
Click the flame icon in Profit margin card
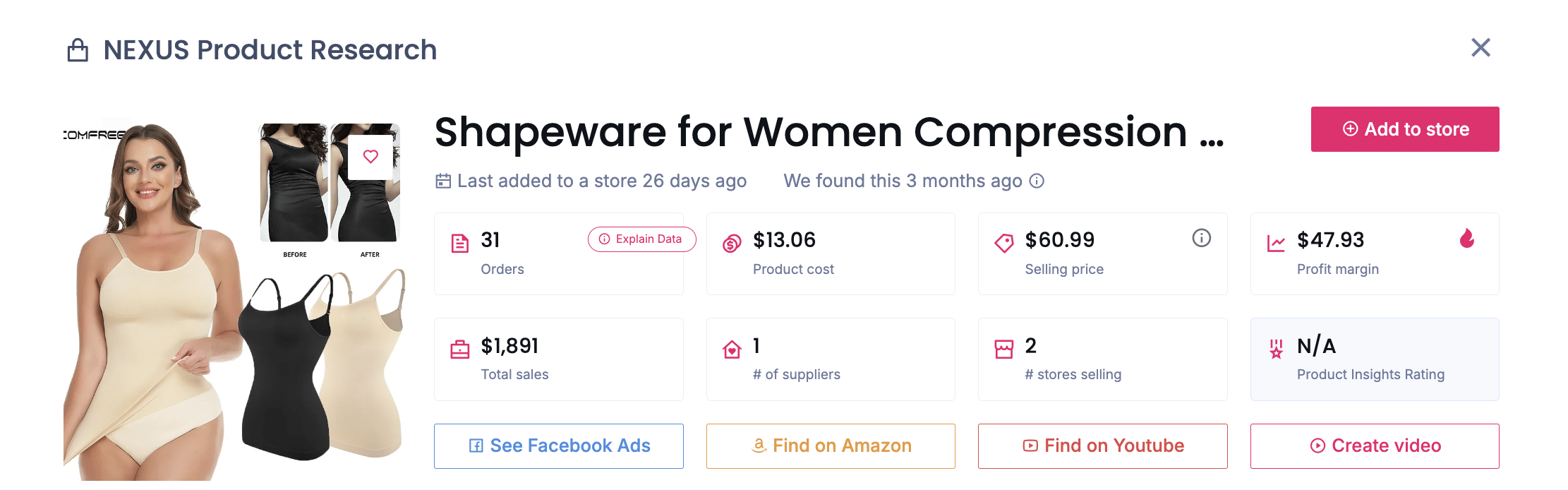(x=1467, y=239)
